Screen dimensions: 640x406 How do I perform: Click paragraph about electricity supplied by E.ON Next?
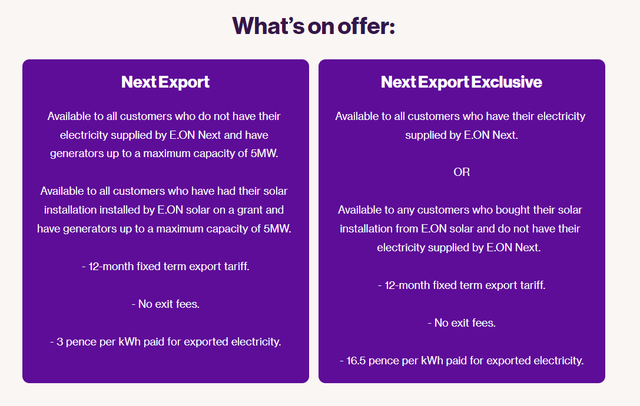point(460,126)
